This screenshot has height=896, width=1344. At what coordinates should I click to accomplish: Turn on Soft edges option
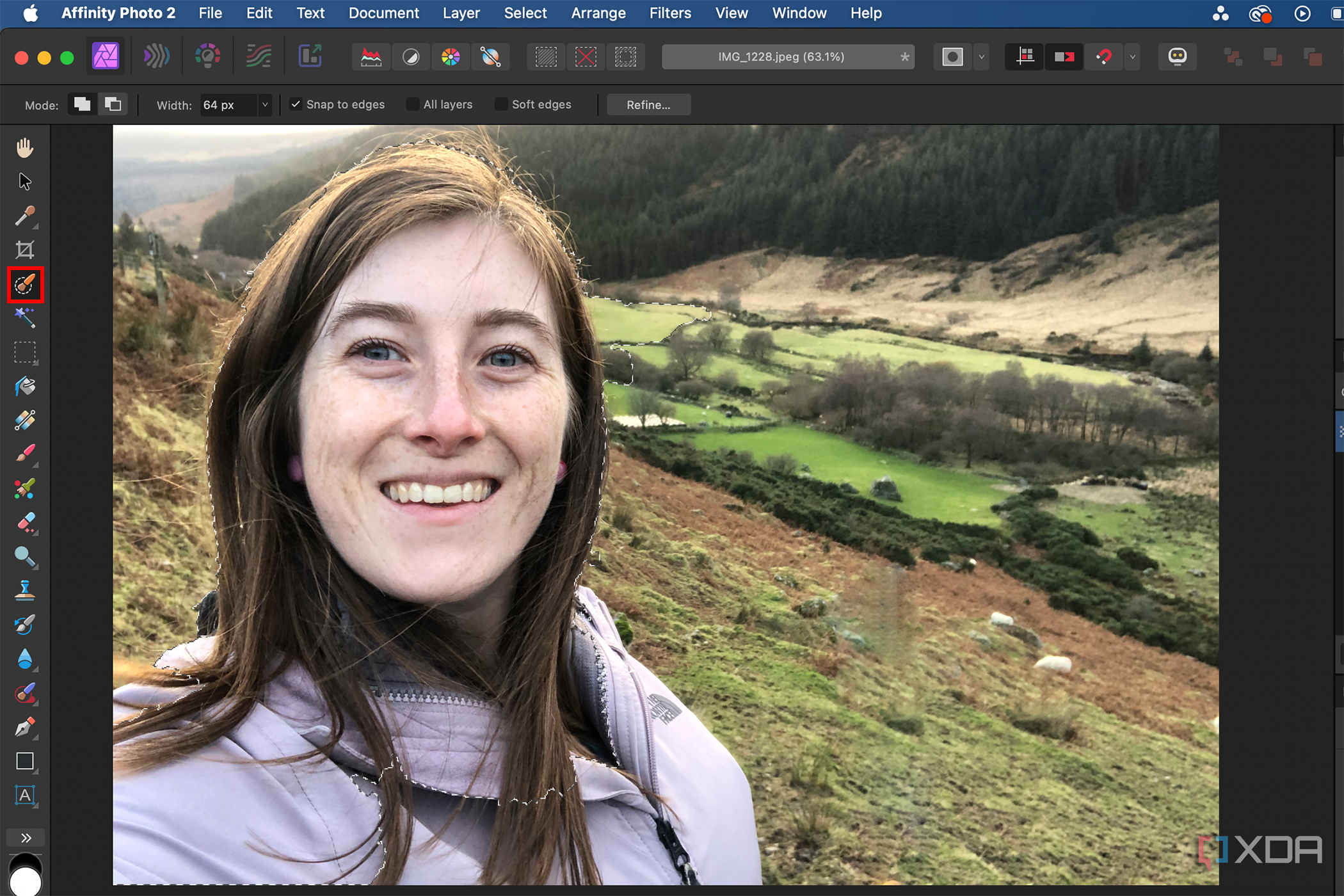point(501,104)
